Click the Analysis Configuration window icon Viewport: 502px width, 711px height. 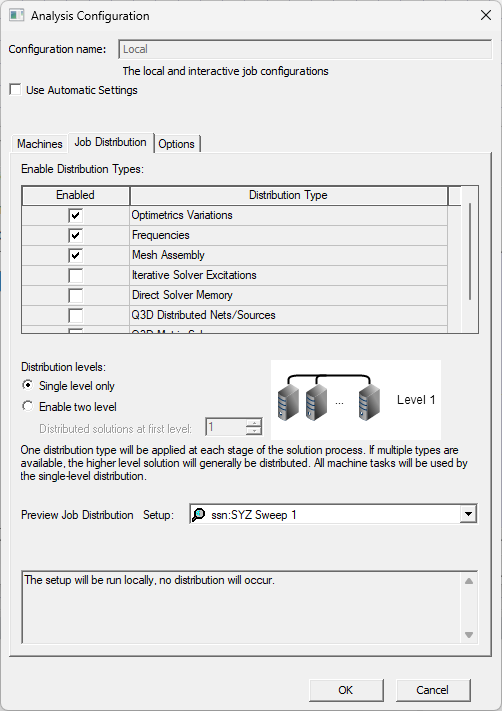[x=16, y=15]
